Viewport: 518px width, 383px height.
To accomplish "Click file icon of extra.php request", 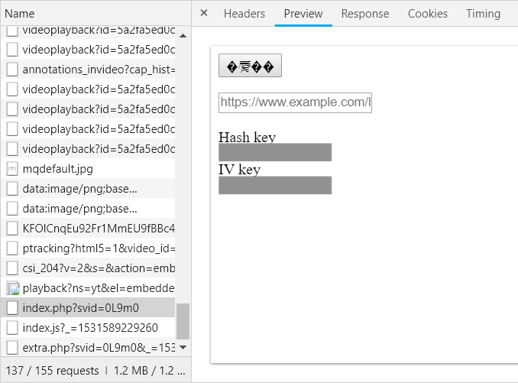I will [x=12, y=348].
